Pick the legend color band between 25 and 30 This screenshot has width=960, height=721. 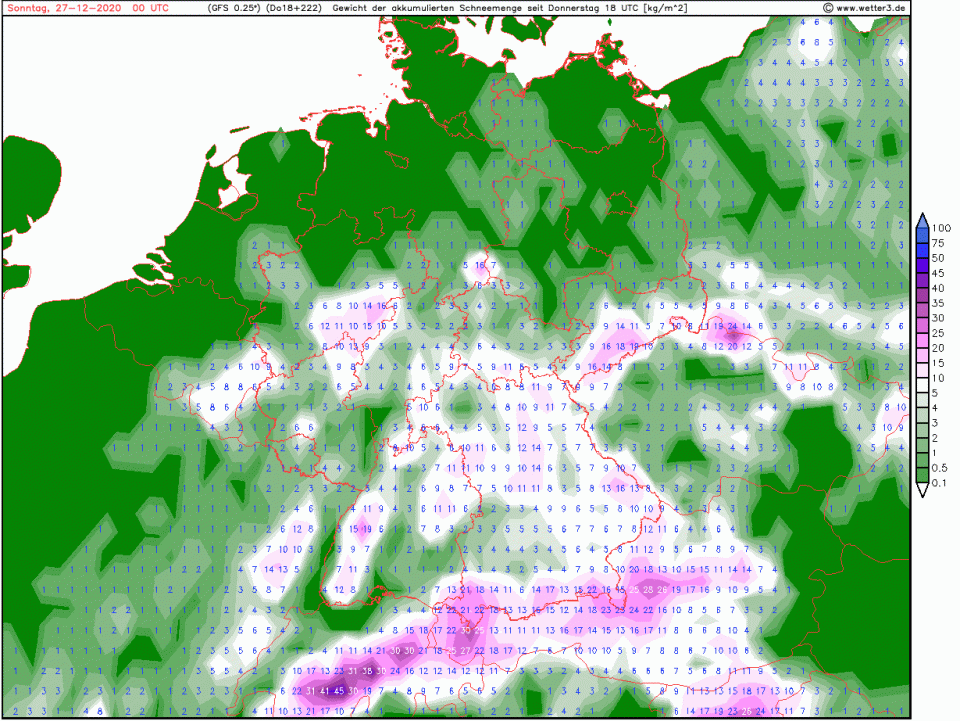pos(923,326)
